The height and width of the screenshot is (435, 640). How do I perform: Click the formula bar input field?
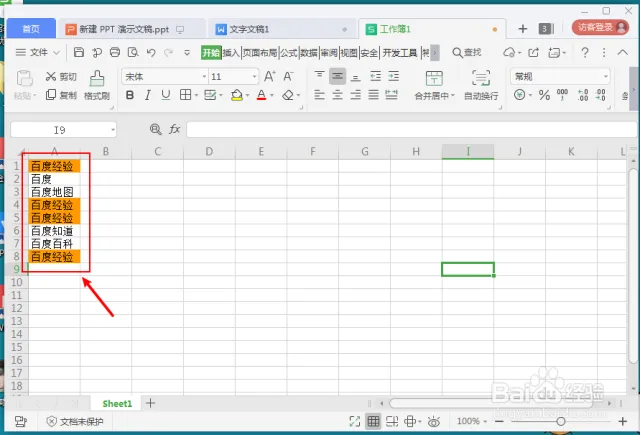tap(411, 129)
